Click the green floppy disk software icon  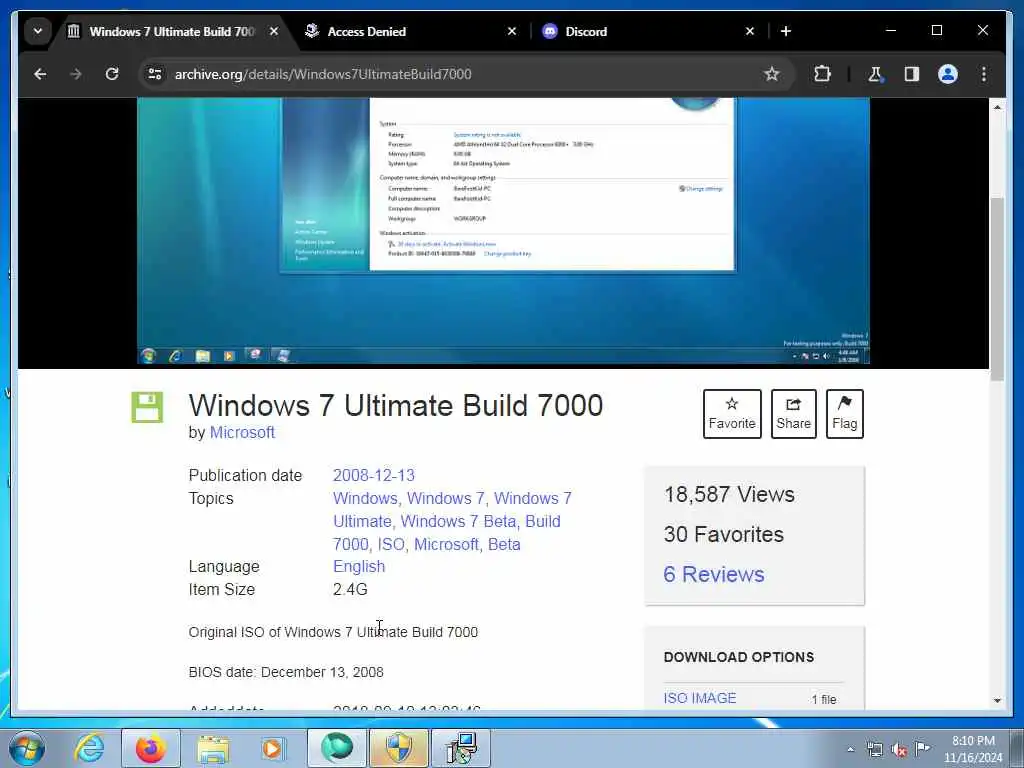click(147, 408)
